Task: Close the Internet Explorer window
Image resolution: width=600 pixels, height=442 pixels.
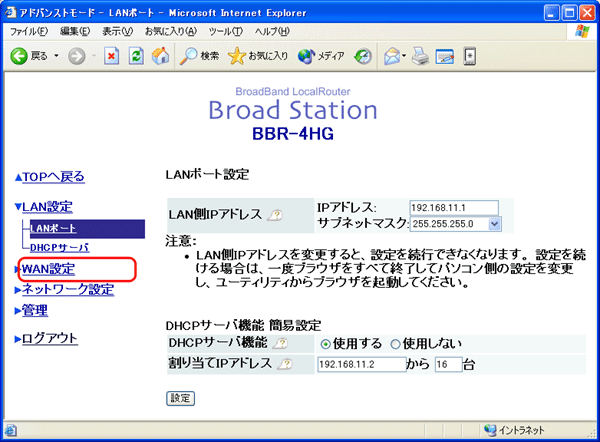Action: coord(587,13)
